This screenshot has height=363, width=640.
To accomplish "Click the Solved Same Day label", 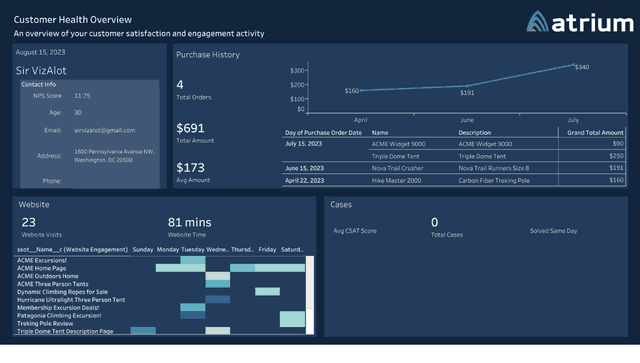I will pyautogui.click(x=553, y=231).
